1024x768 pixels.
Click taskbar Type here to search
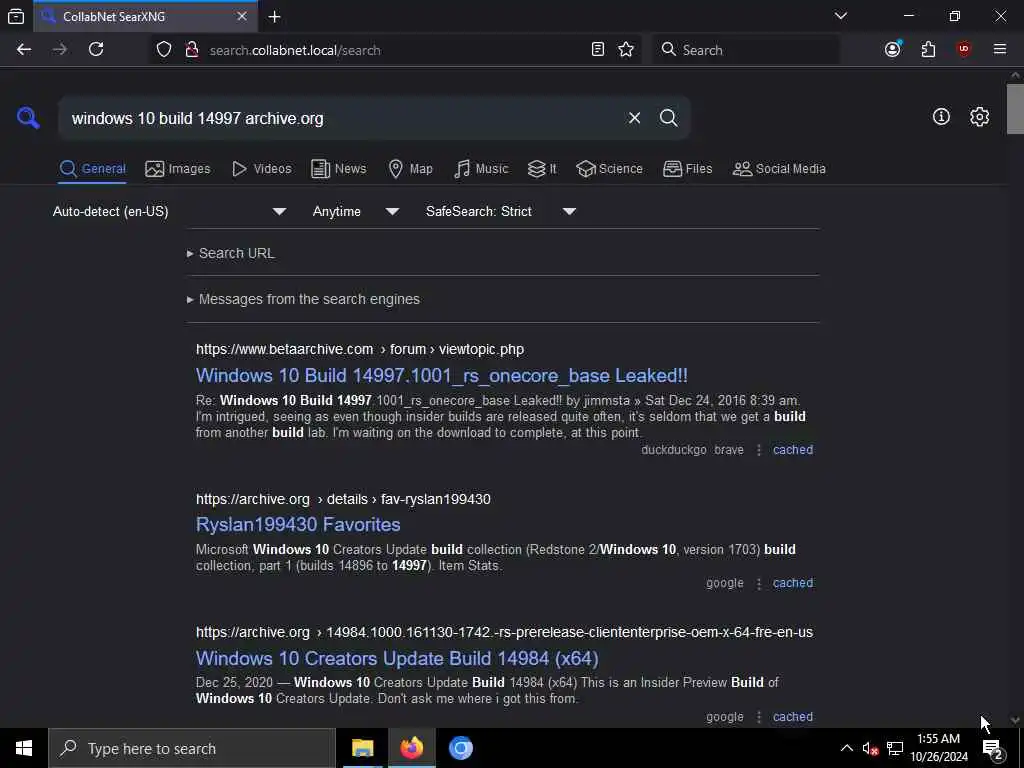[192, 748]
